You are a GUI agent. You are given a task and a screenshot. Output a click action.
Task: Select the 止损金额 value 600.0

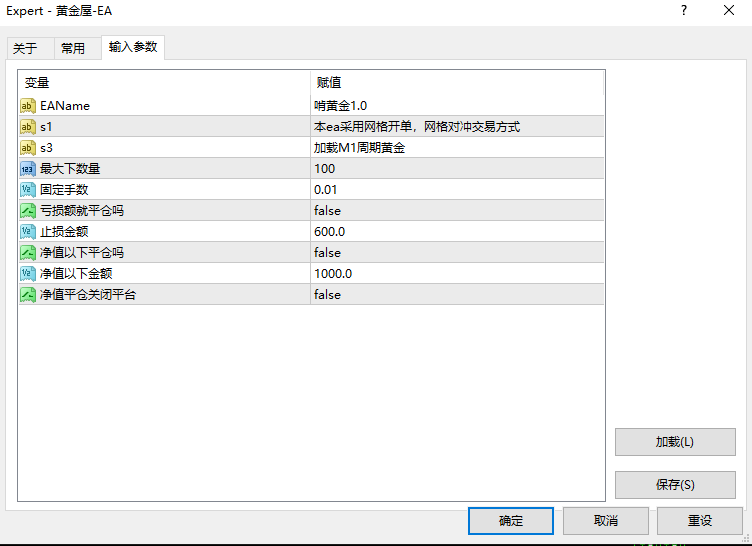point(329,232)
